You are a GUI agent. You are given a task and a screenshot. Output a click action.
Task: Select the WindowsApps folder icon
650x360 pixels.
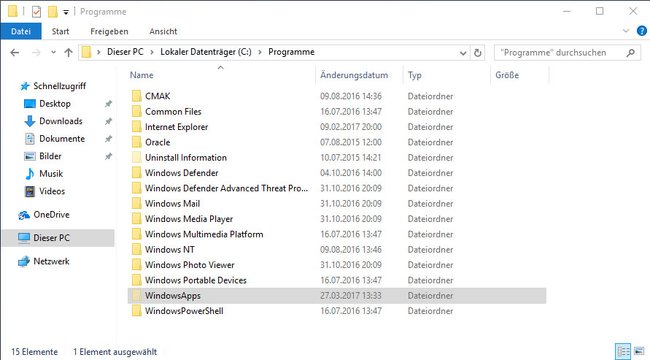[136, 296]
